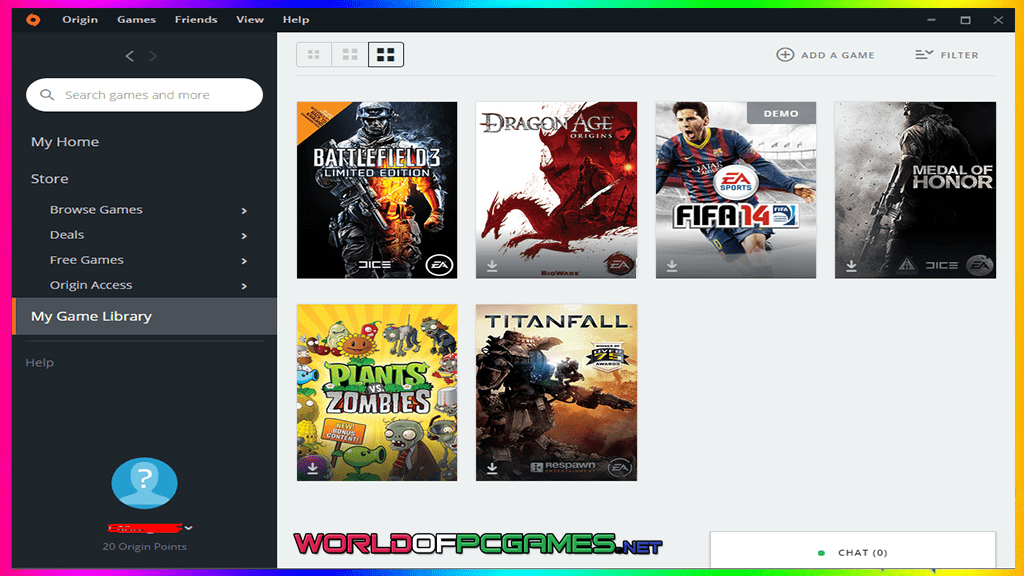This screenshot has height=576, width=1024.
Task: Expand Free Games submenu arrow
Action: coord(244,261)
